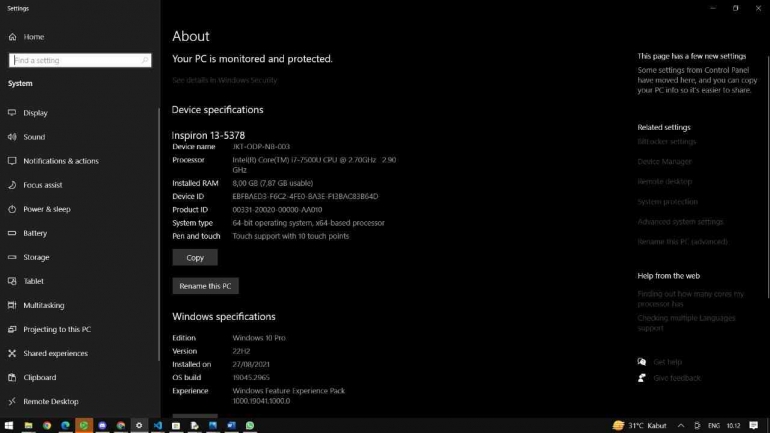Open Remote desktop related link
This screenshot has width=770, height=433.
(664, 182)
